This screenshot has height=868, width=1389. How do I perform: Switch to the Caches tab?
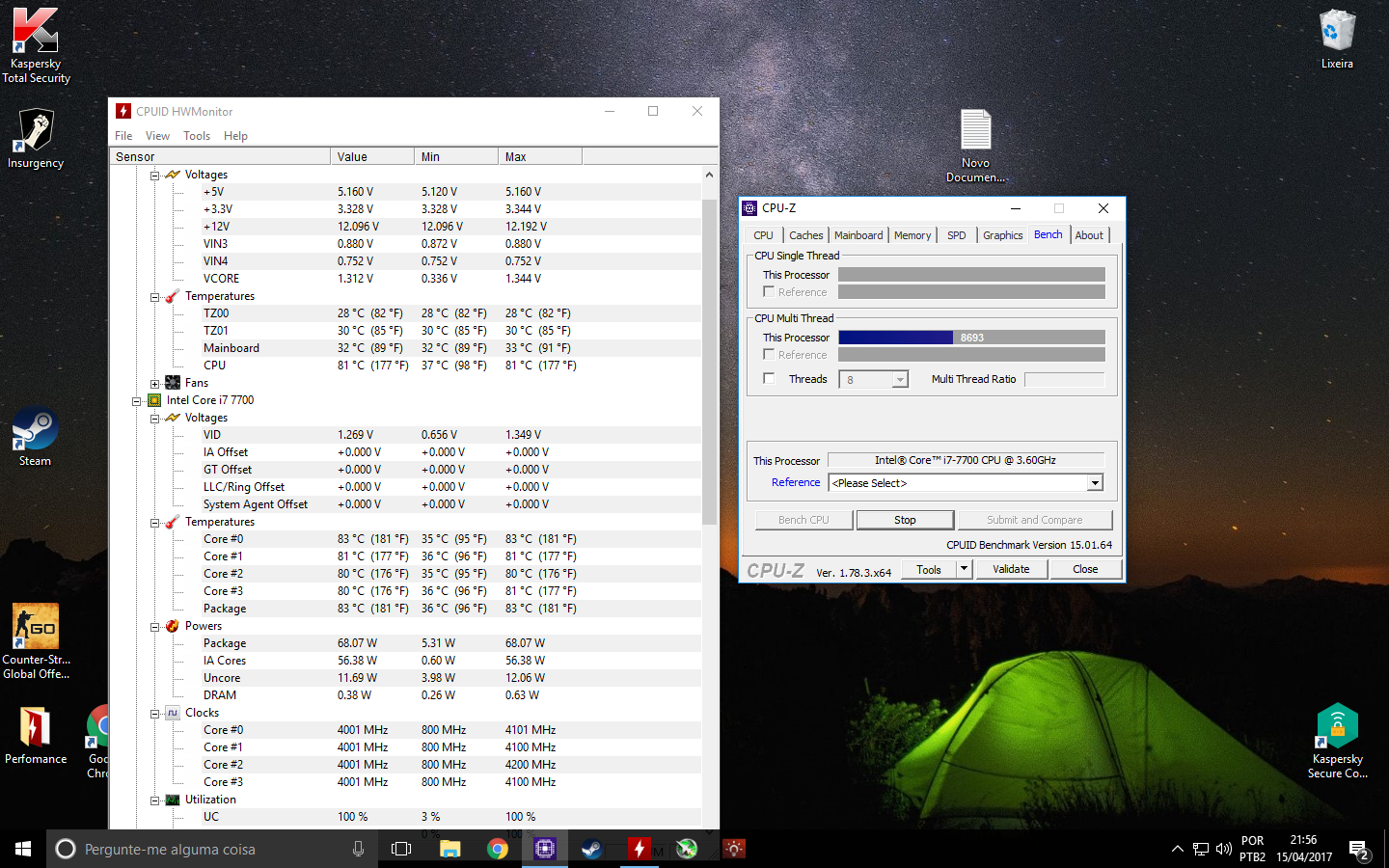(805, 235)
